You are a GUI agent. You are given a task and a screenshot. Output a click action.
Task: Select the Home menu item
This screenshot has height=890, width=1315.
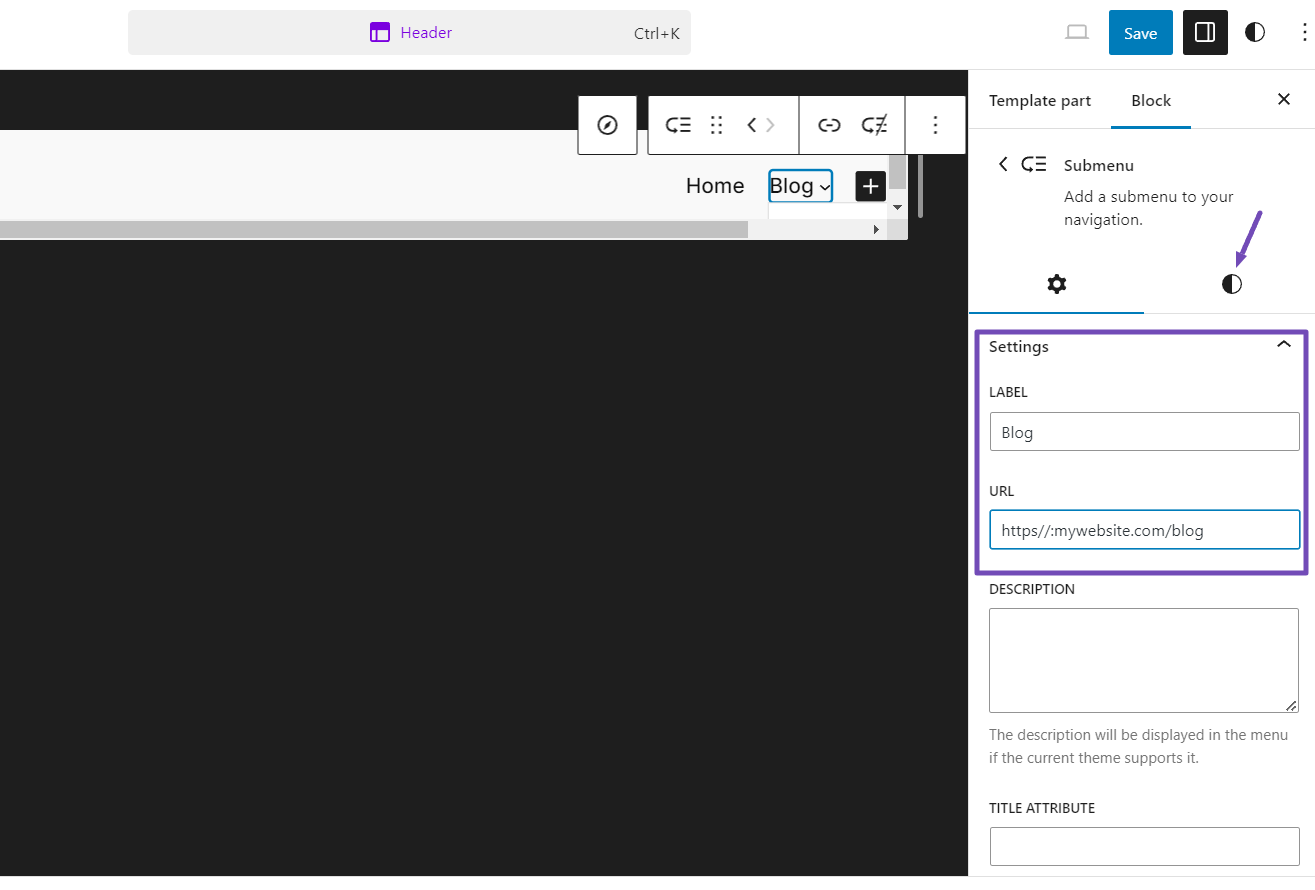pos(715,186)
